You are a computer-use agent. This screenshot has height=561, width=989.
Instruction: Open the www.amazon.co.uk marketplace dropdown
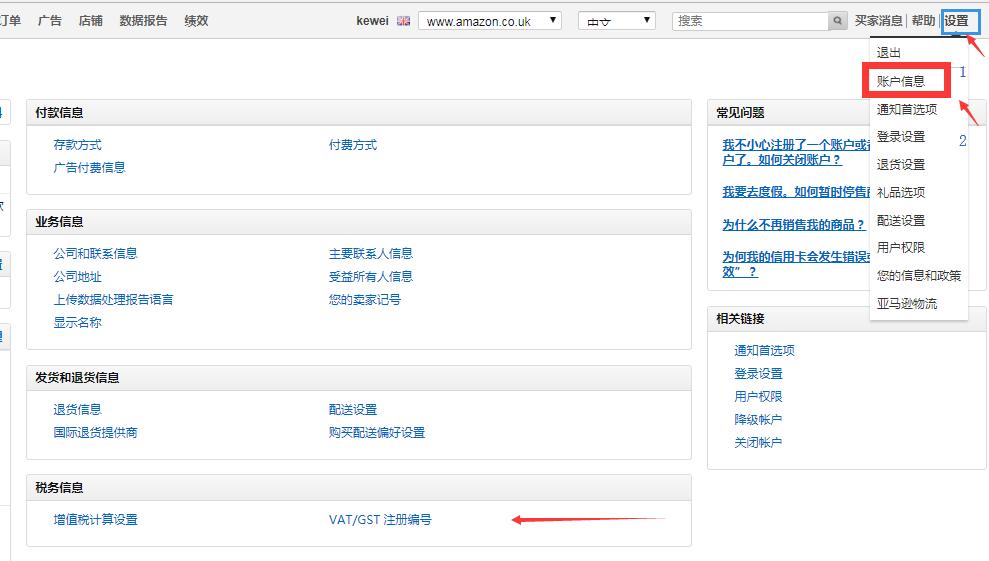(489, 21)
